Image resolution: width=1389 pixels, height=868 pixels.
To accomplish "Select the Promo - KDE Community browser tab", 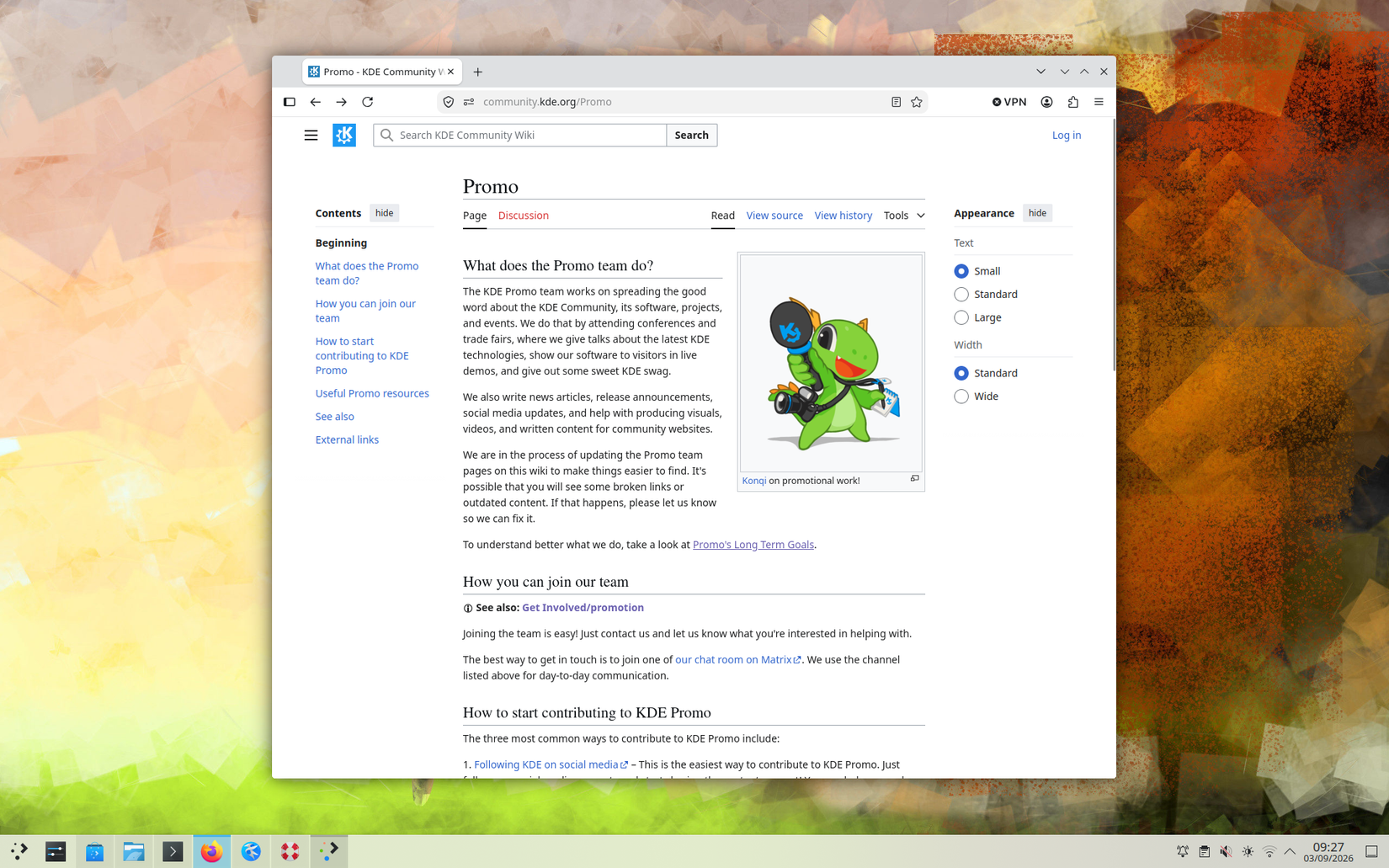I will (381, 72).
